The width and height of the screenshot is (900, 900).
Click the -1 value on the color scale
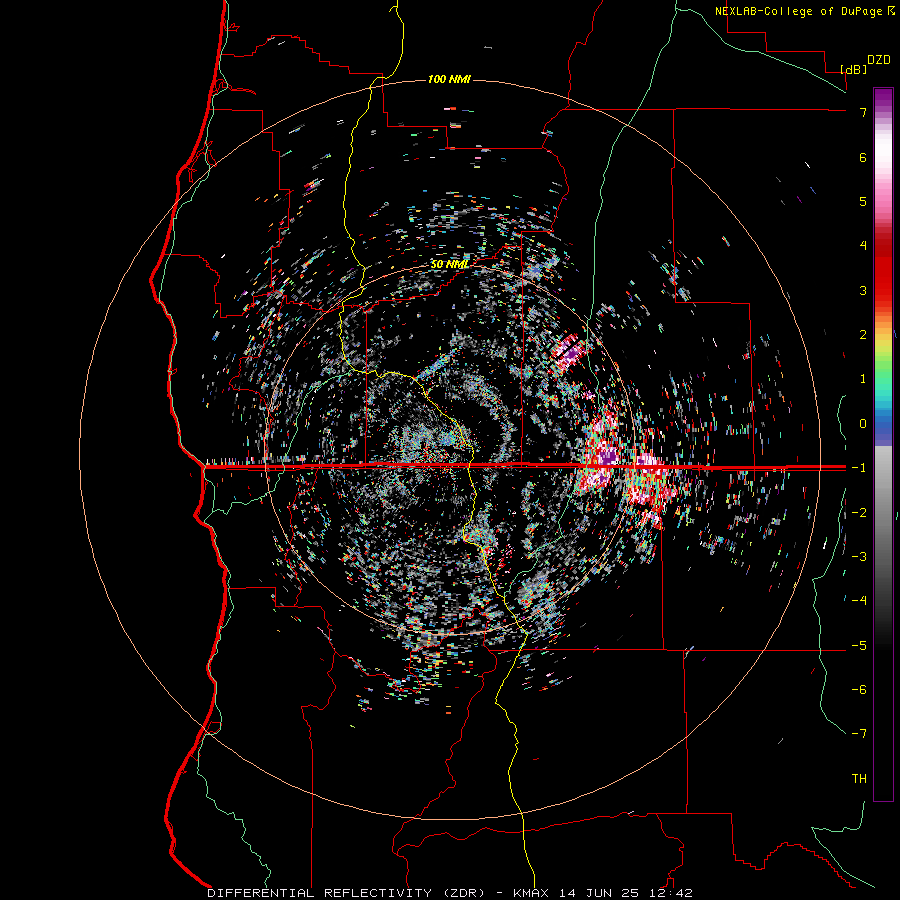tap(859, 468)
